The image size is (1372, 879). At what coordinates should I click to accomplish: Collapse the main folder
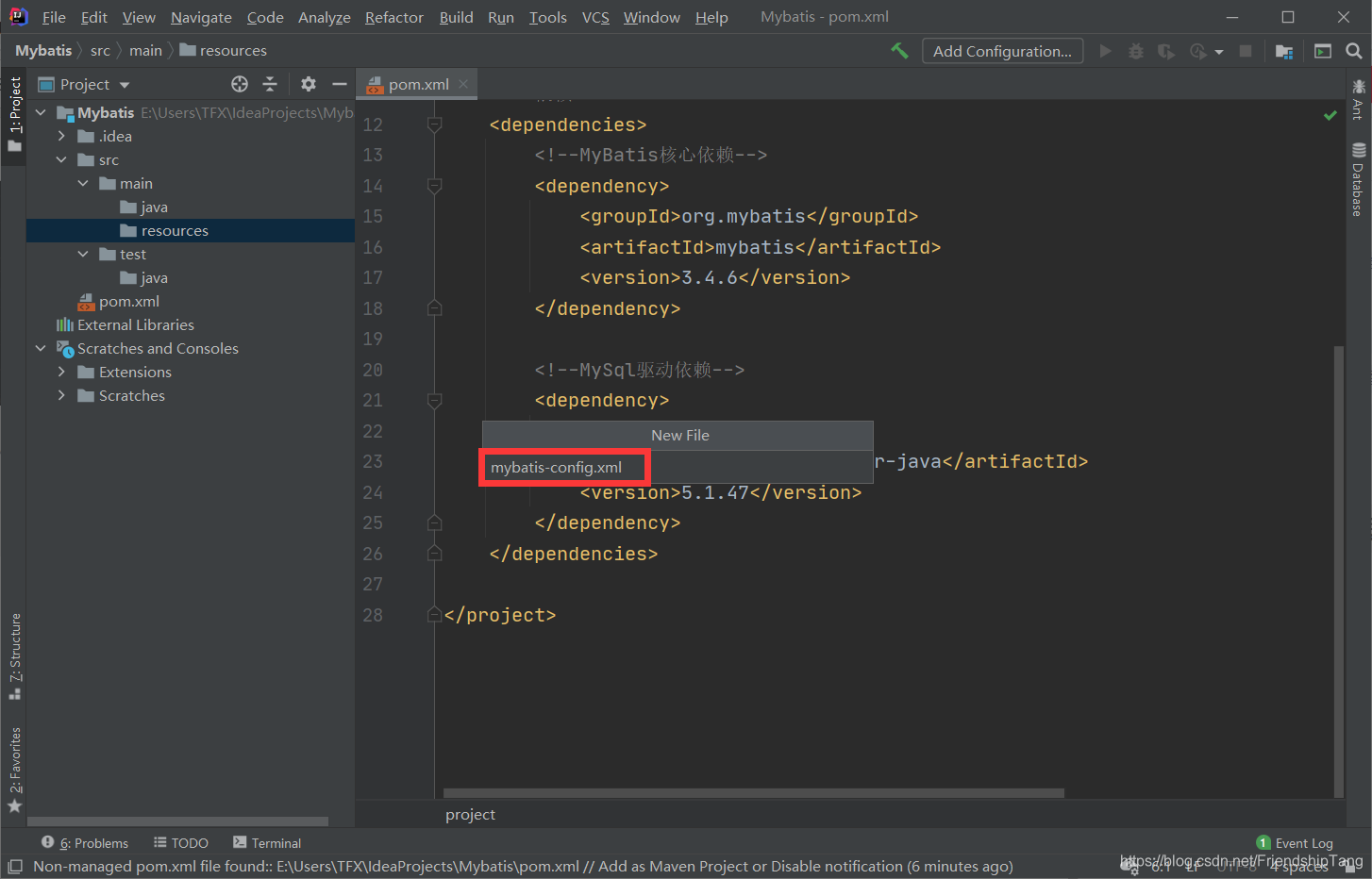[83, 183]
